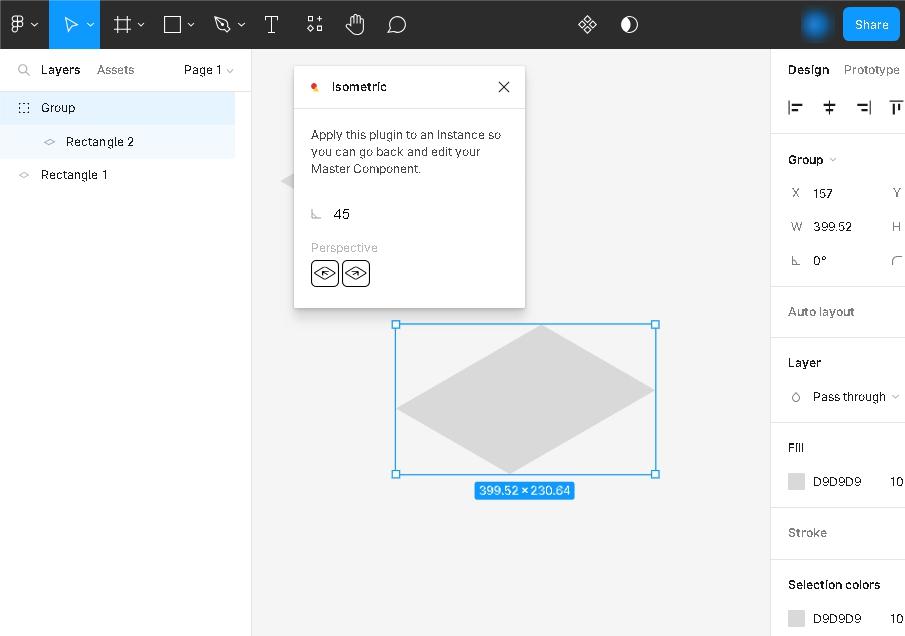Open the Resources tool
This screenshot has height=636, width=905.
click(x=315, y=25)
